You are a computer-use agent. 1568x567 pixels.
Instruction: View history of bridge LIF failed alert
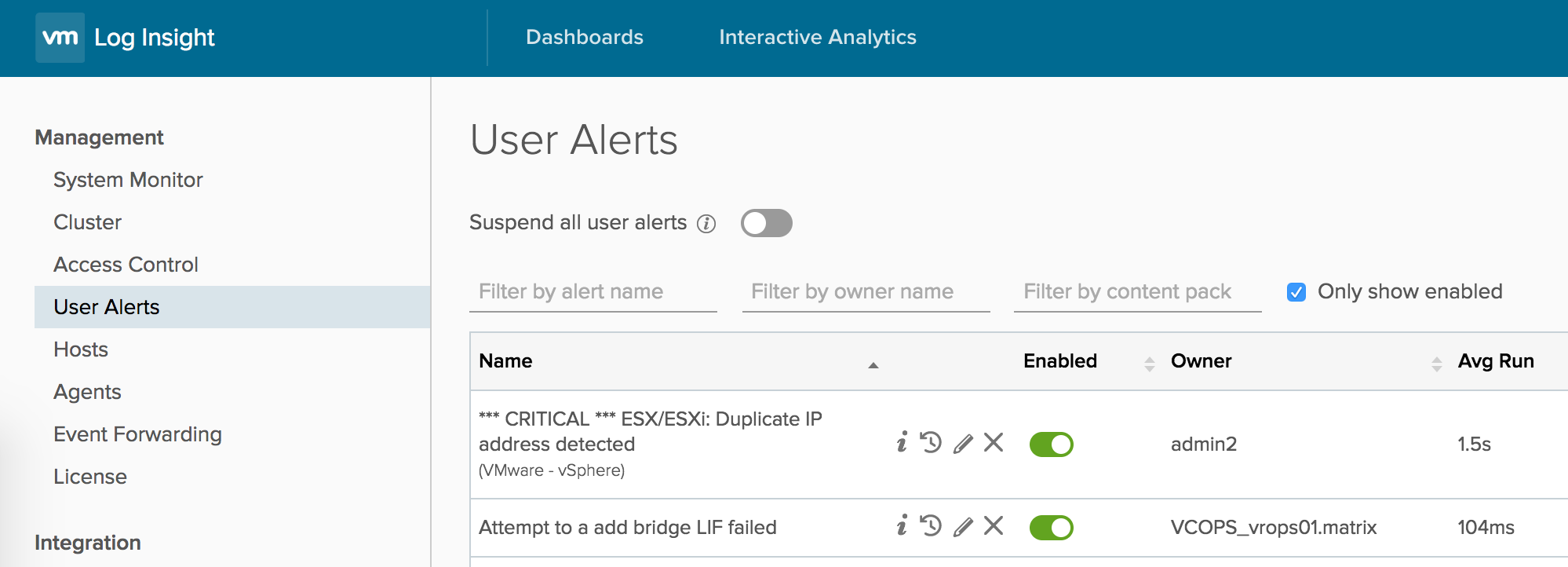pyautogui.click(x=932, y=525)
